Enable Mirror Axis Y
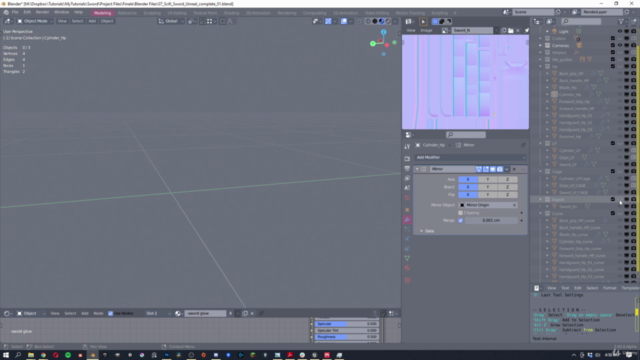The image size is (640, 360). pos(487,179)
